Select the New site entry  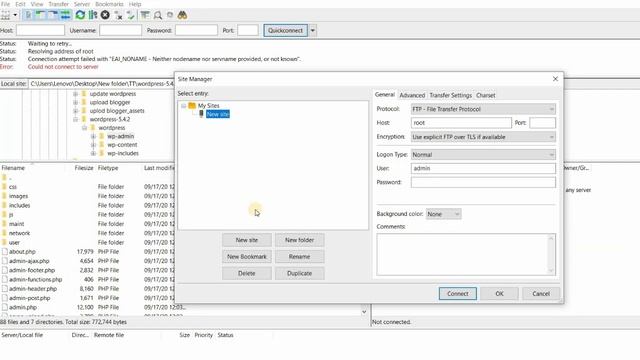pyautogui.click(x=218, y=114)
